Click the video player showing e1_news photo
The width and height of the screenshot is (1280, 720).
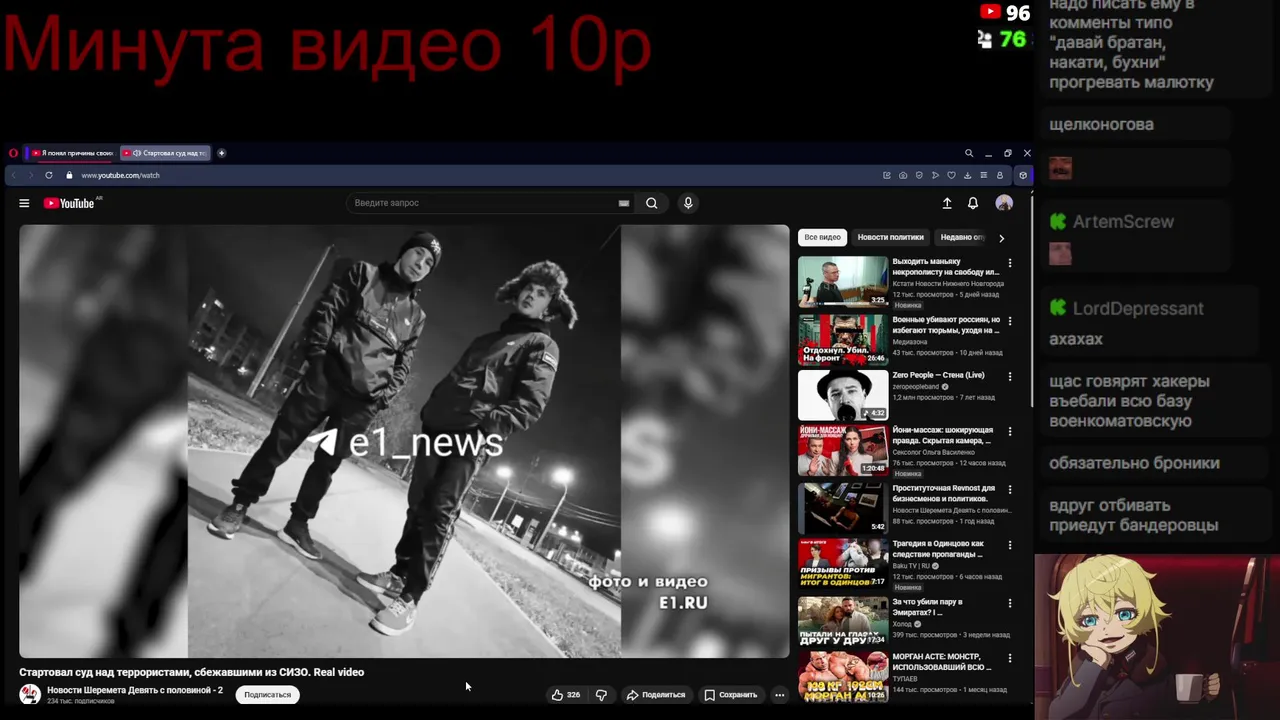[x=404, y=441]
